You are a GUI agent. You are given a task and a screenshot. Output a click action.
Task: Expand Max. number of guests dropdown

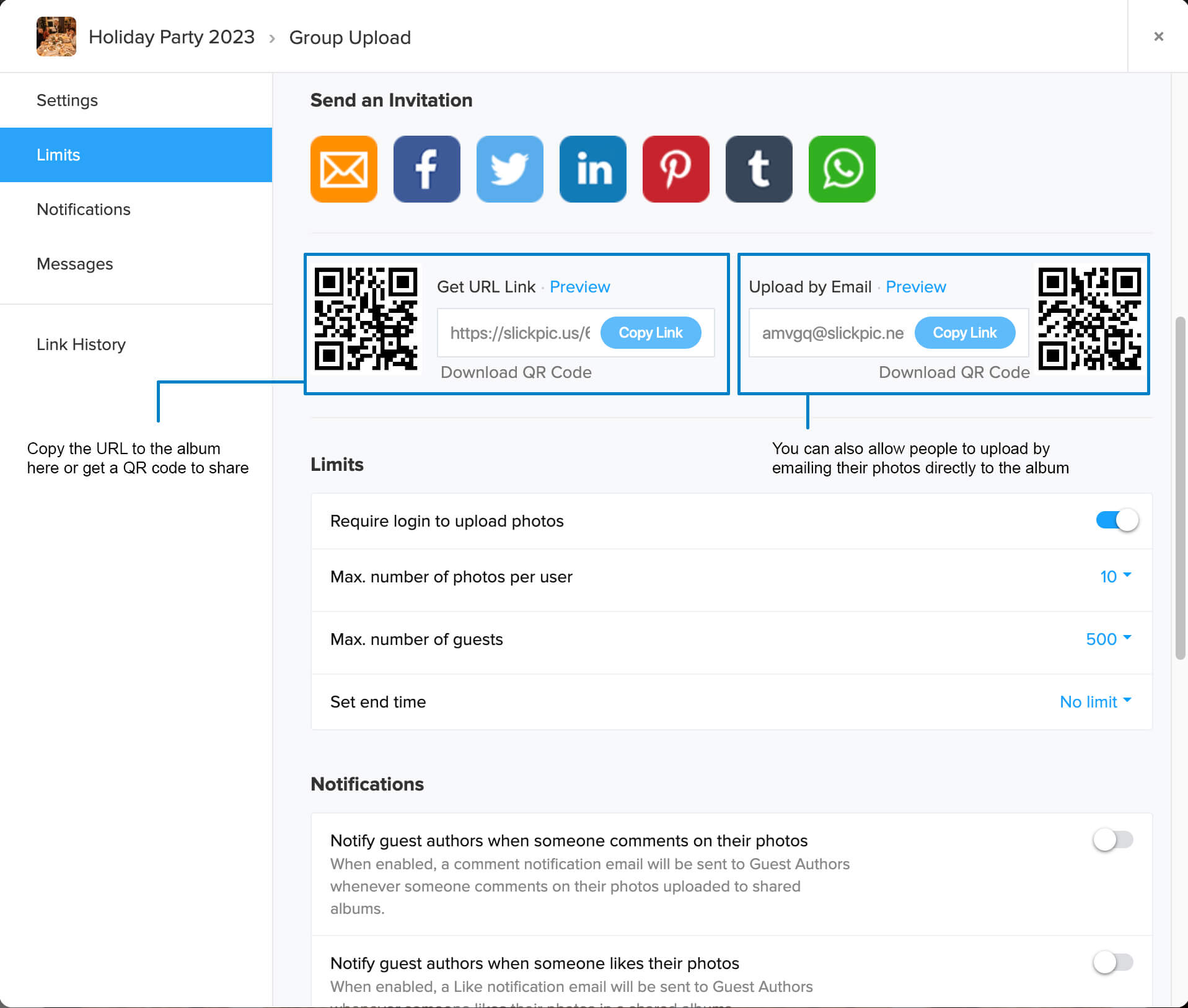tap(1108, 639)
